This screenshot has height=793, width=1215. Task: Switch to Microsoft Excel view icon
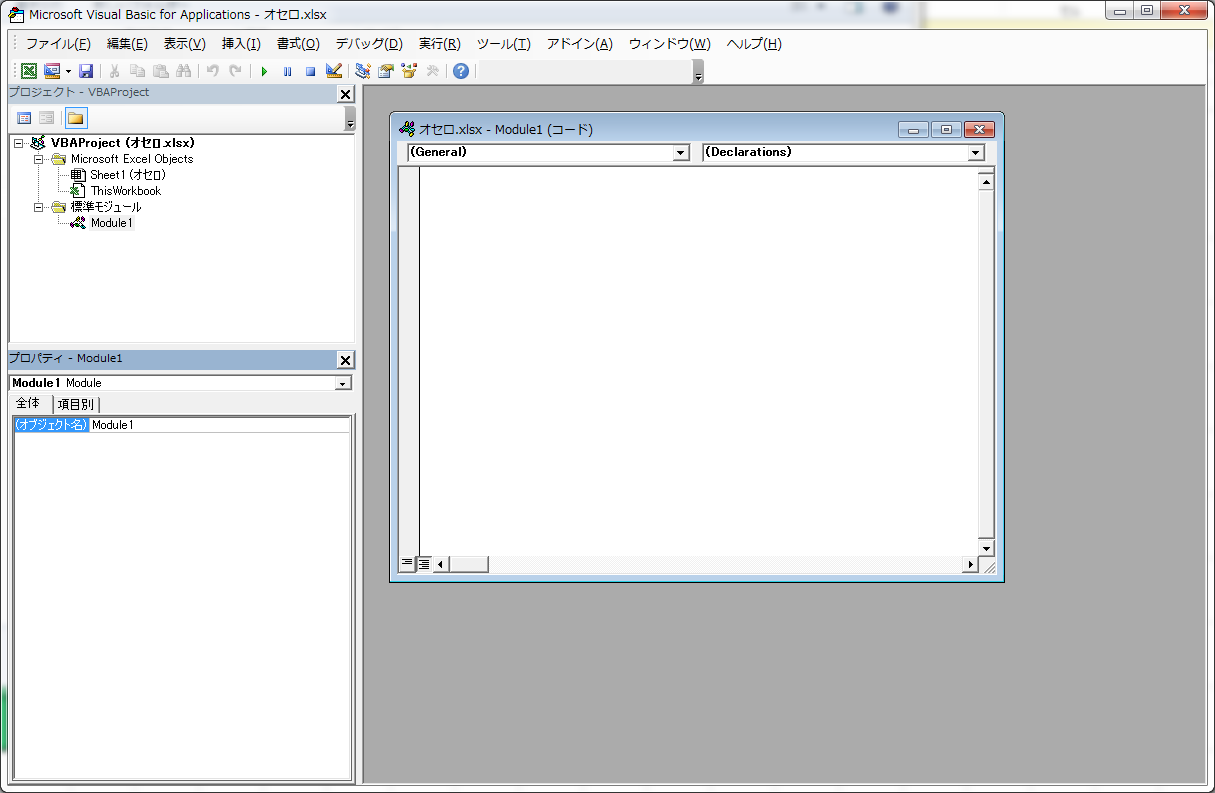point(29,71)
